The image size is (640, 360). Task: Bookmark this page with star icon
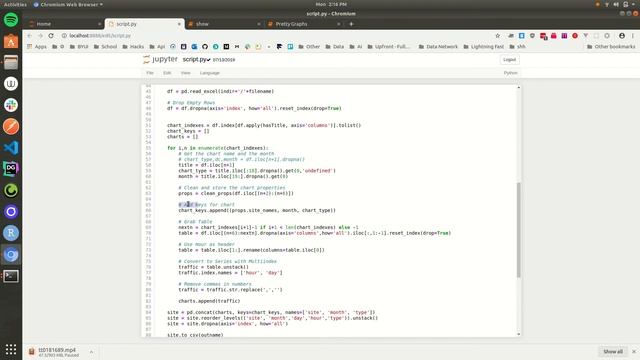pos(498,36)
